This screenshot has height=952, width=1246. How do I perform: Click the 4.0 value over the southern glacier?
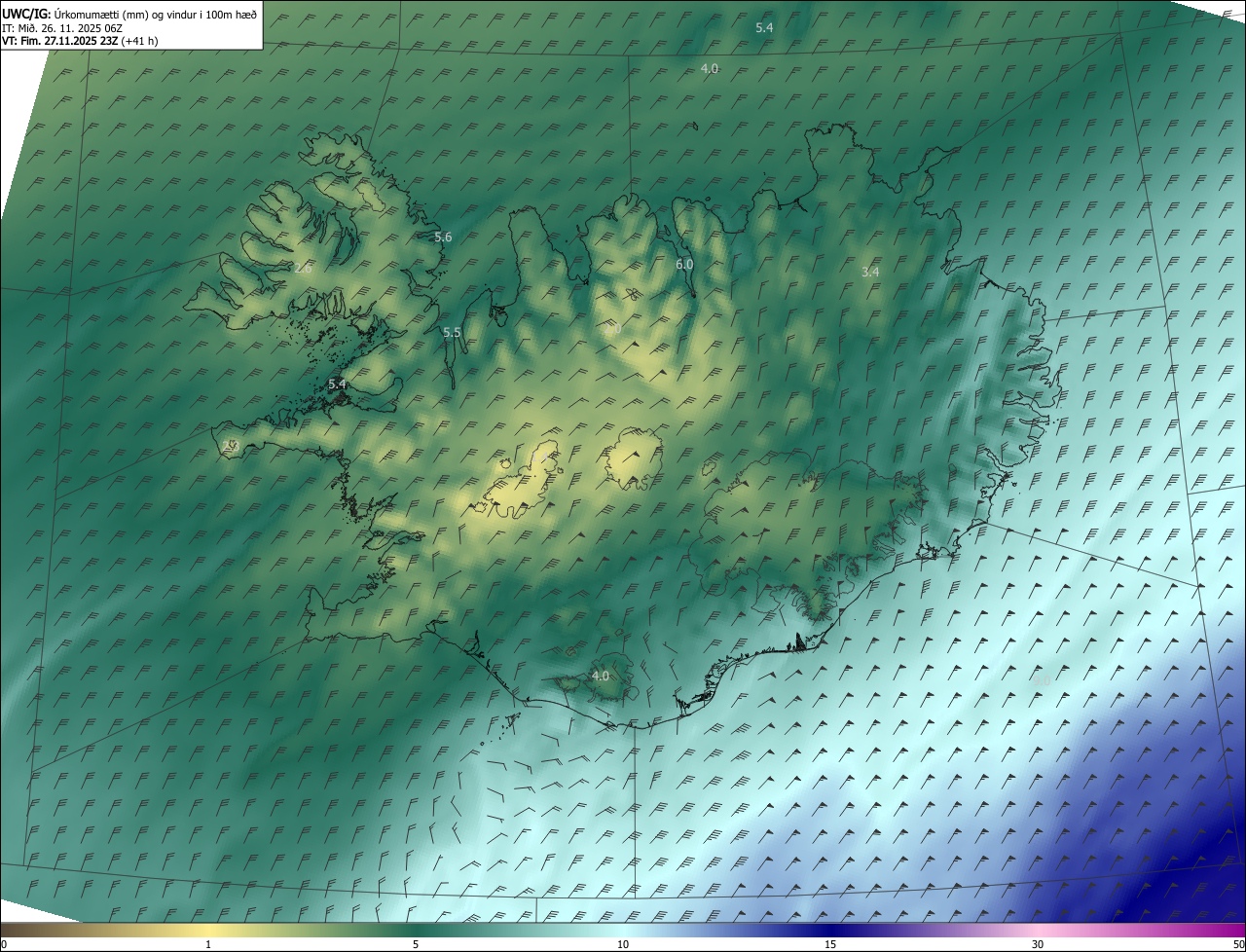(601, 676)
